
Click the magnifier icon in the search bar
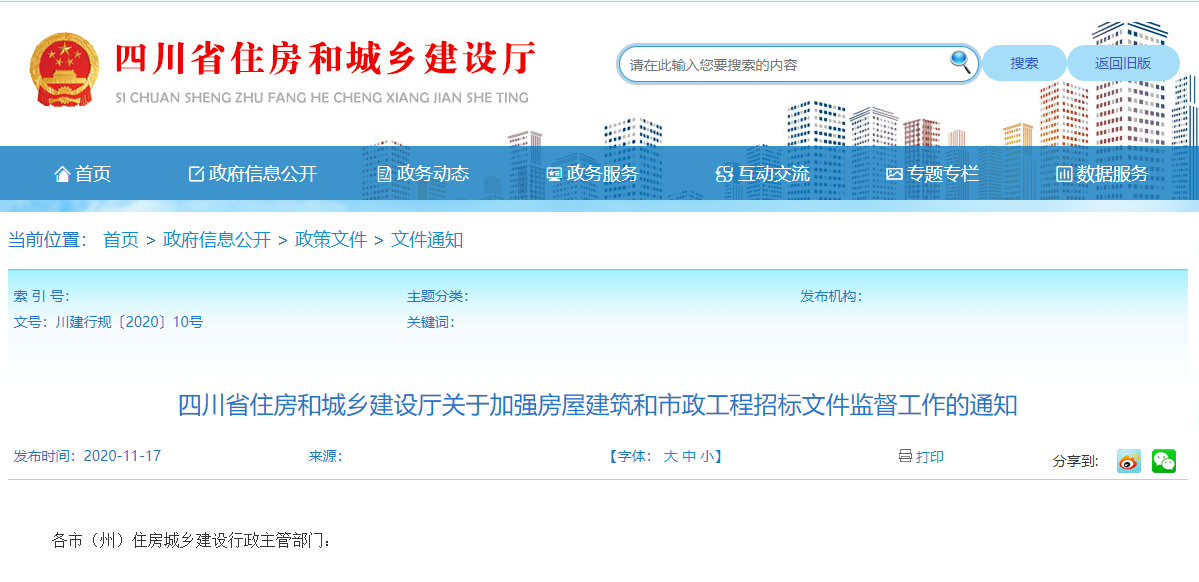click(958, 62)
